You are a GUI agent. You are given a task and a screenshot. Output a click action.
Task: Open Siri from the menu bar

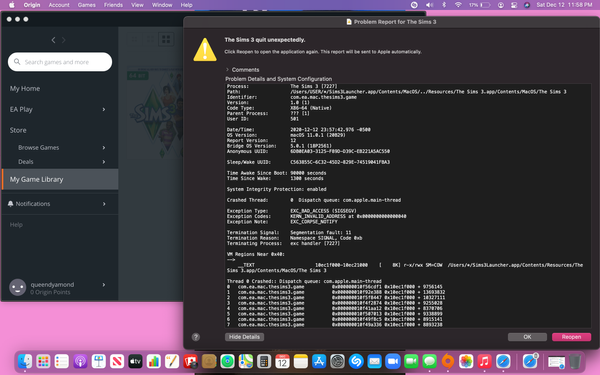tap(527, 5)
